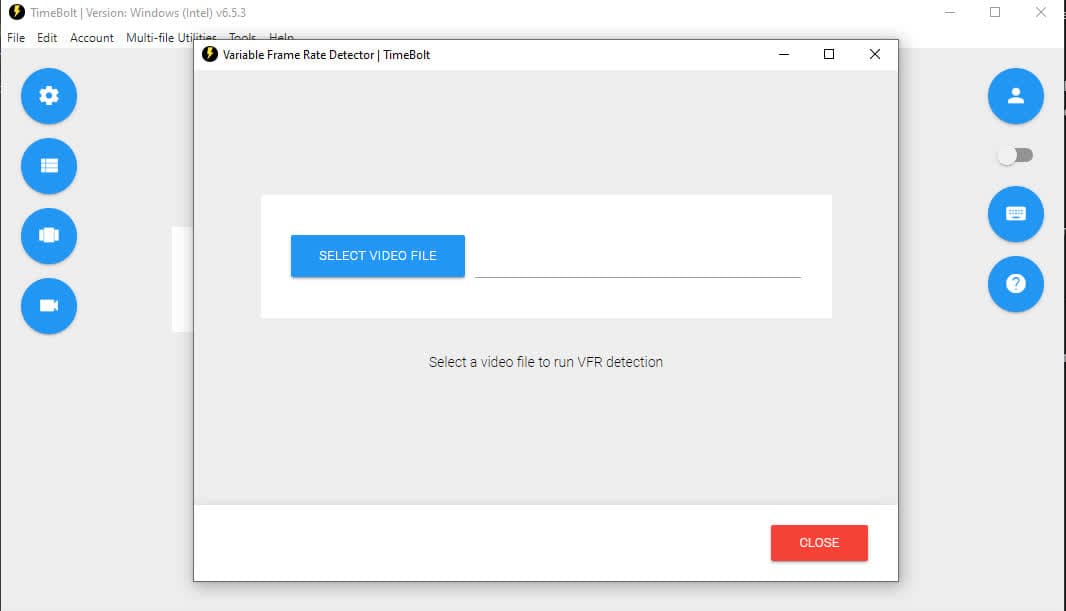Viewport: 1066px width, 611px height.
Task: Open the user account profile button
Action: pyautogui.click(x=1015, y=96)
